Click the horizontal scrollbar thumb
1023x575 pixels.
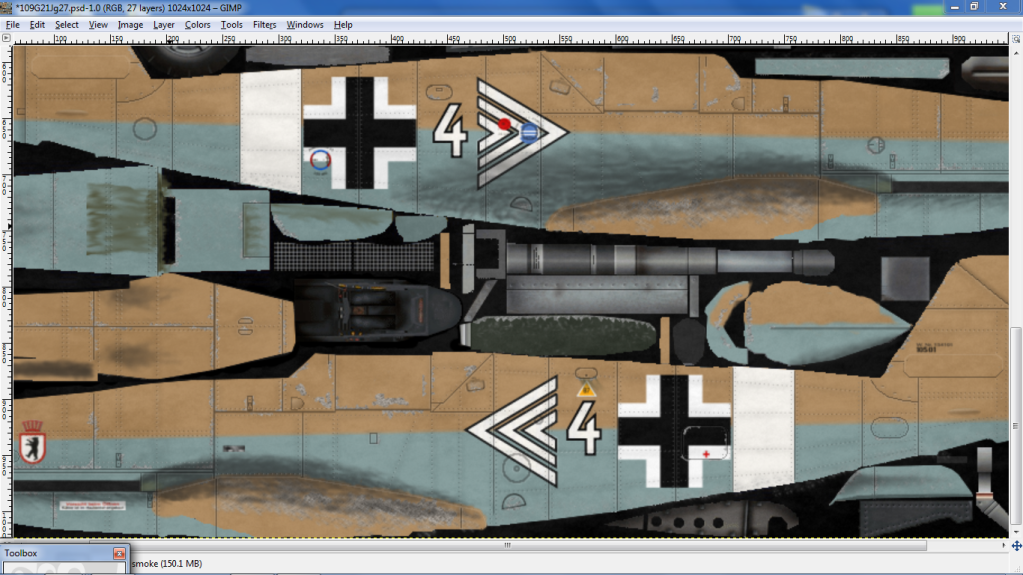click(507, 546)
